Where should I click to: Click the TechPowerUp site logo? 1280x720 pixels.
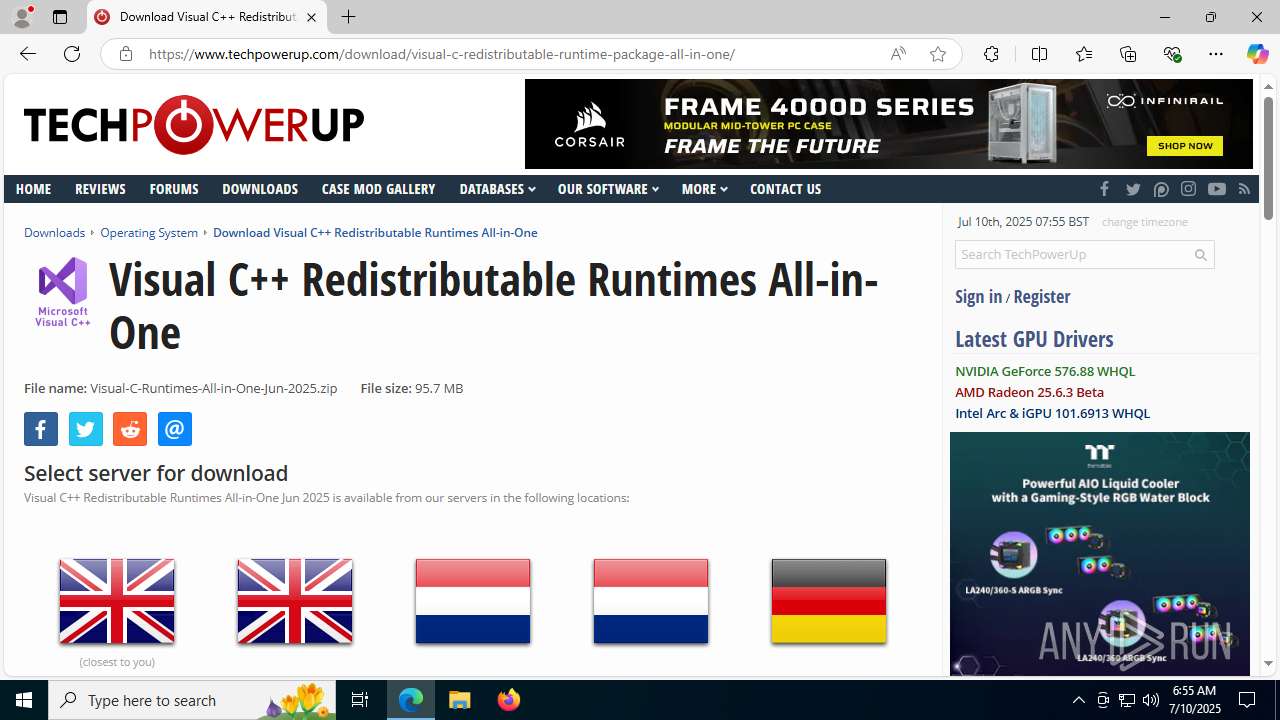click(194, 125)
